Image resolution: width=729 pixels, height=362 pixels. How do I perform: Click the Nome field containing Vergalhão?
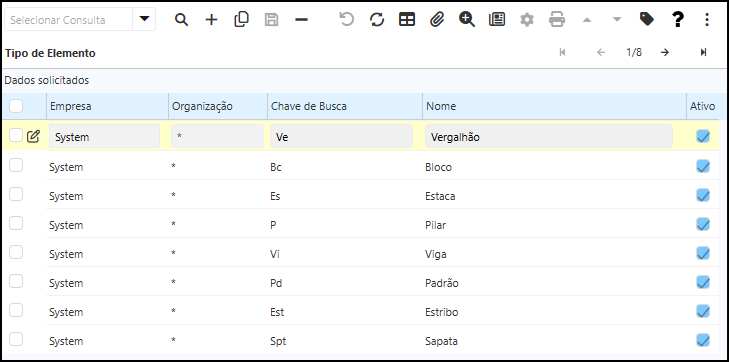549,137
